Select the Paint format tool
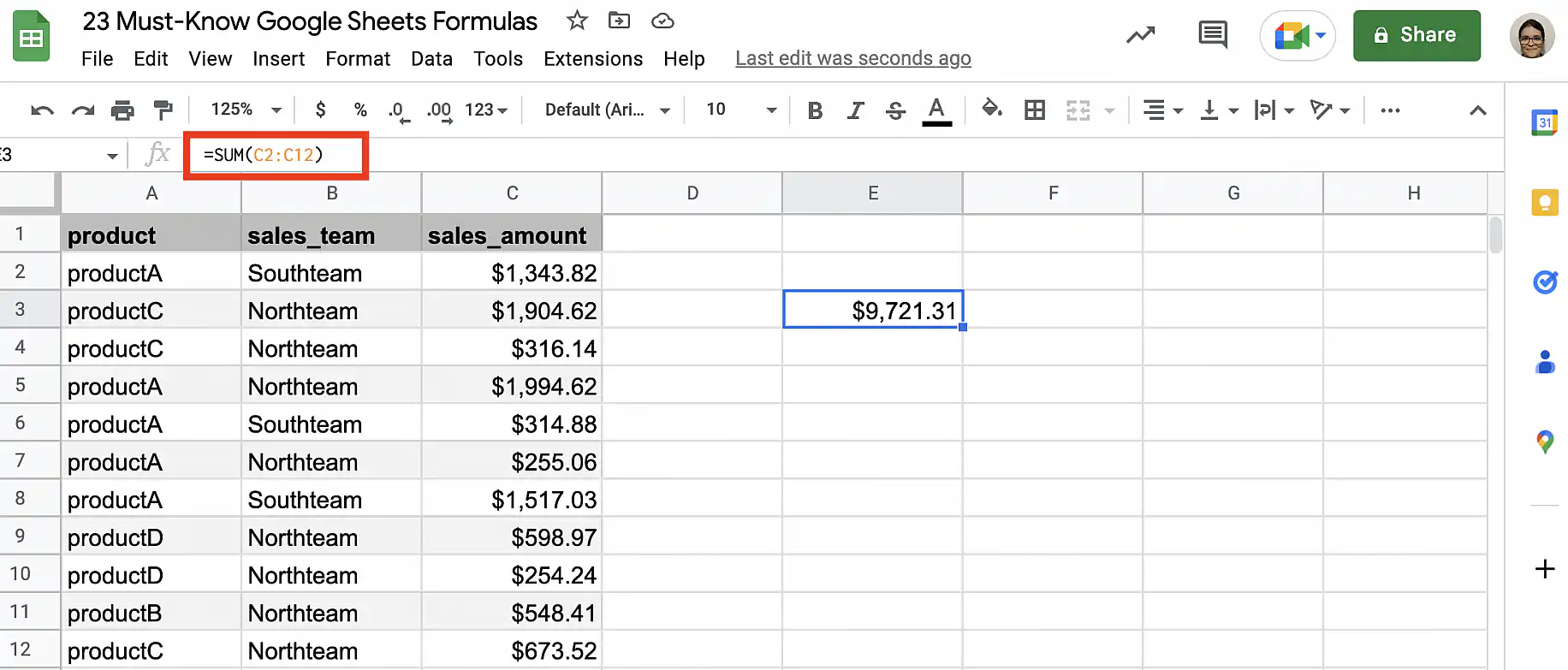This screenshot has width=1568, height=670. (163, 110)
